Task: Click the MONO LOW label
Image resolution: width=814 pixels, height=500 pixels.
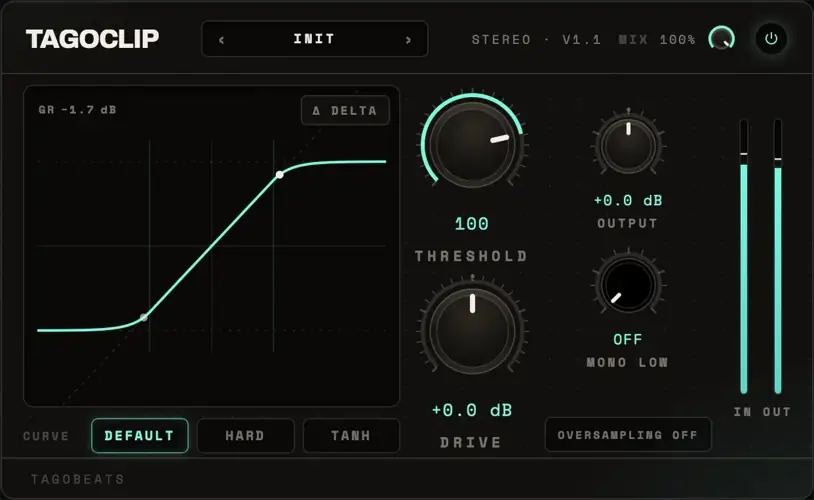Action: pyautogui.click(x=628, y=362)
